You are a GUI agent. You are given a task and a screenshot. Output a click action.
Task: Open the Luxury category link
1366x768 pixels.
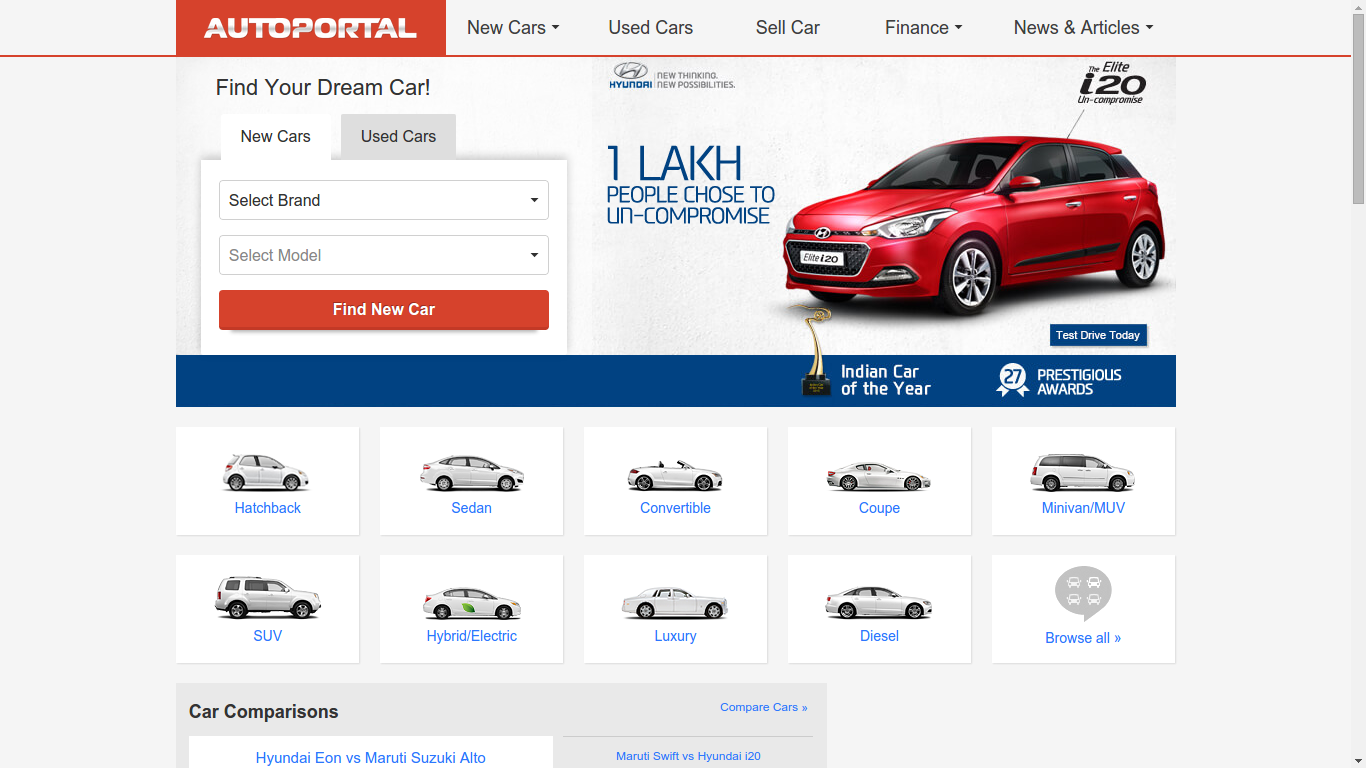click(676, 636)
